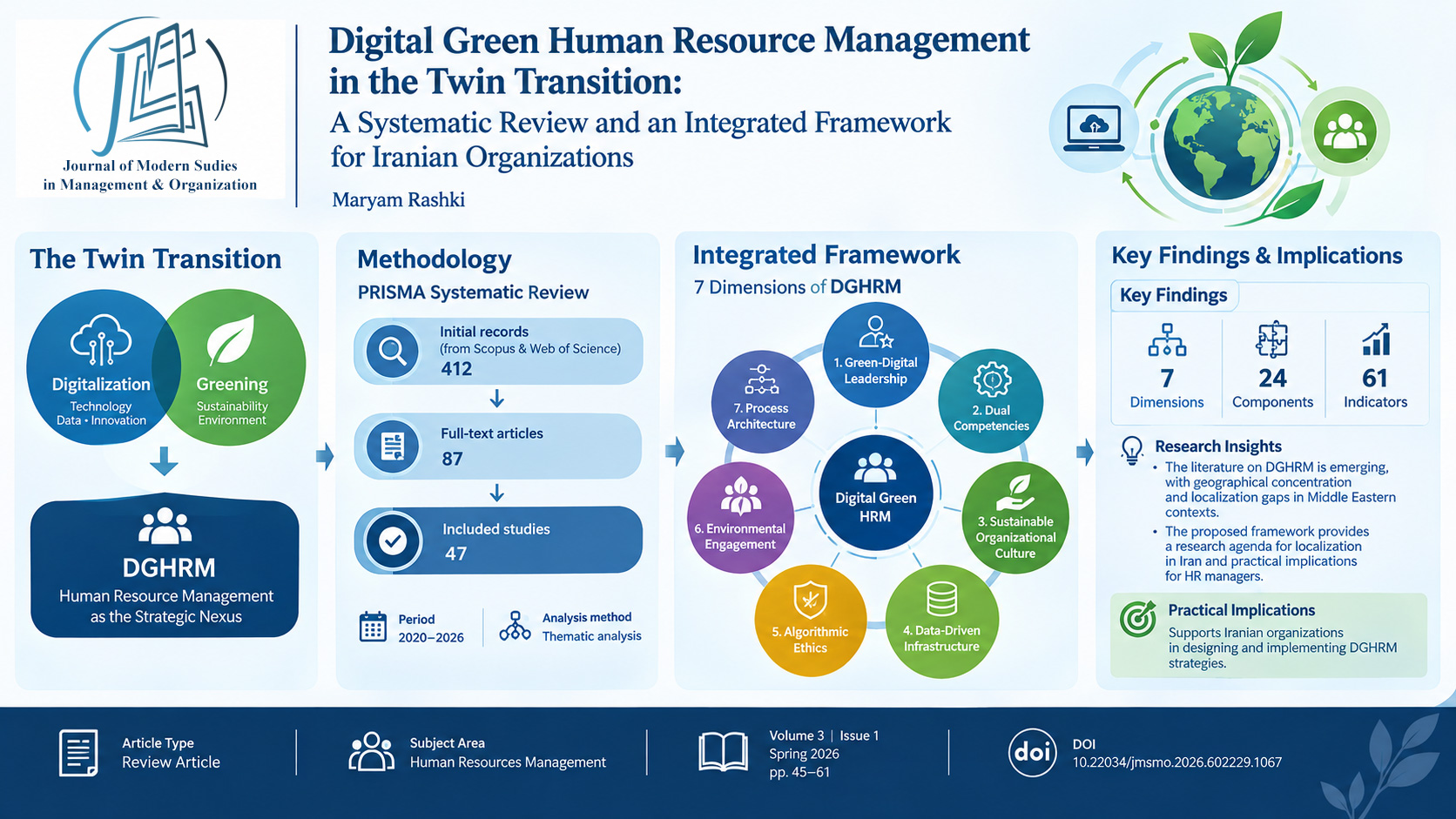Click the document icon beside Full-text articles
1456x819 pixels.
point(393,446)
